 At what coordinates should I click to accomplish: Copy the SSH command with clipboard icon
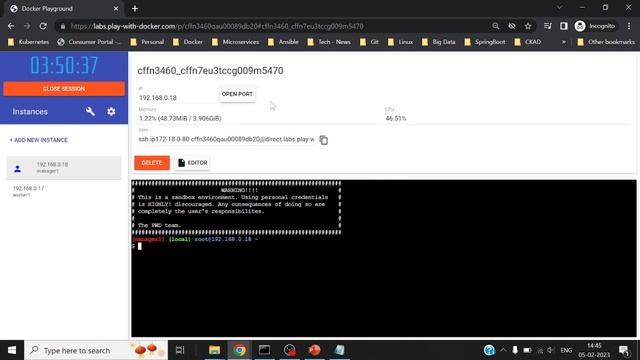coord(323,140)
